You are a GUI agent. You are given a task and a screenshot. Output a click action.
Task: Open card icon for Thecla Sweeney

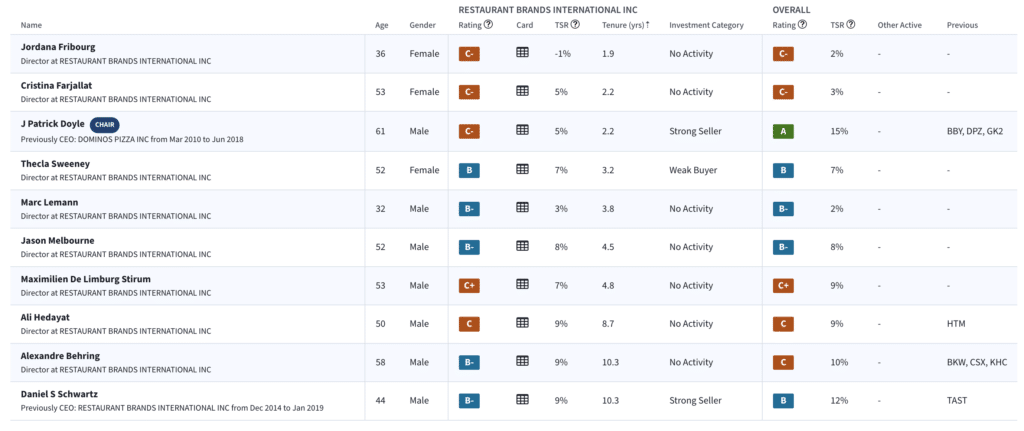(522, 169)
